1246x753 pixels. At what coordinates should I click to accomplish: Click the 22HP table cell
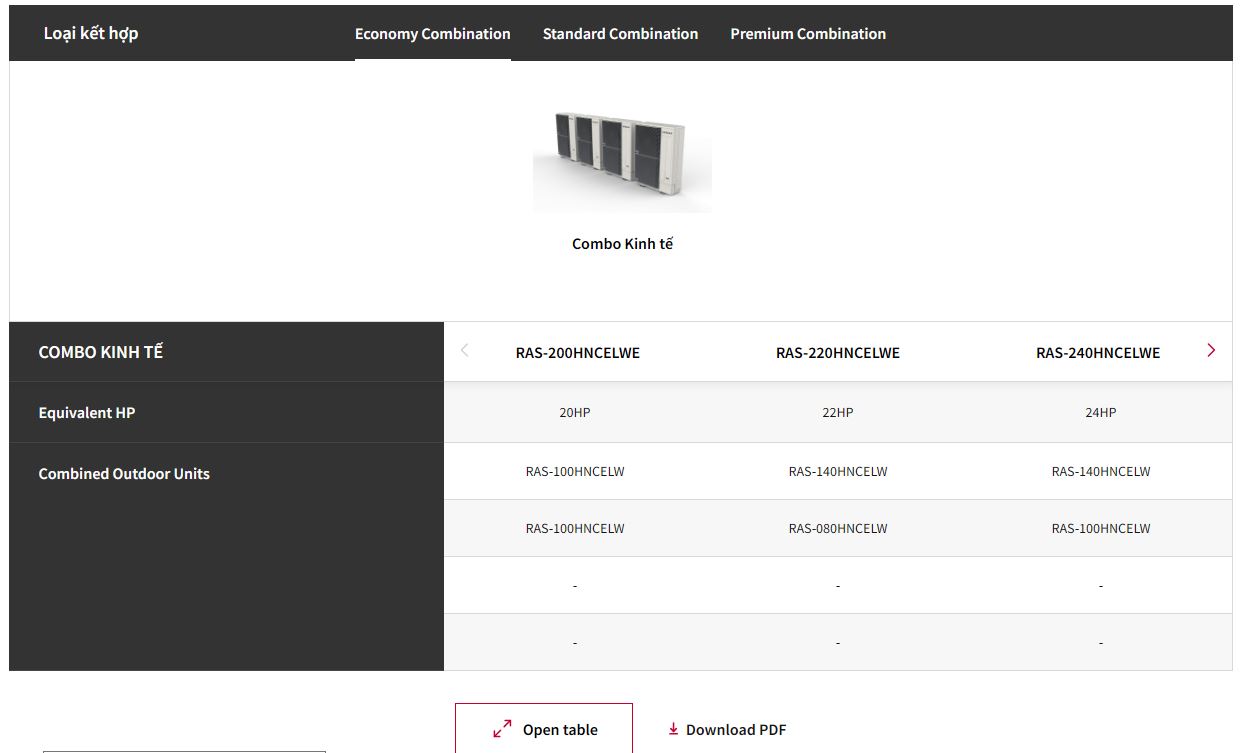pyautogui.click(x=837, y=413)
